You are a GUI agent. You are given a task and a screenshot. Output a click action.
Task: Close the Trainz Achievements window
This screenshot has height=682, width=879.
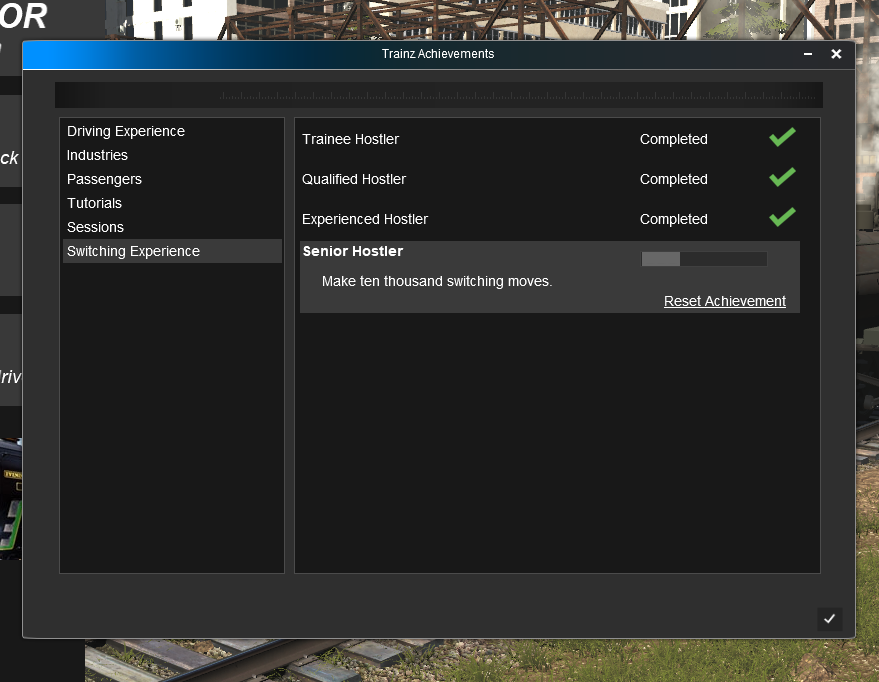[x=836, y=54]
